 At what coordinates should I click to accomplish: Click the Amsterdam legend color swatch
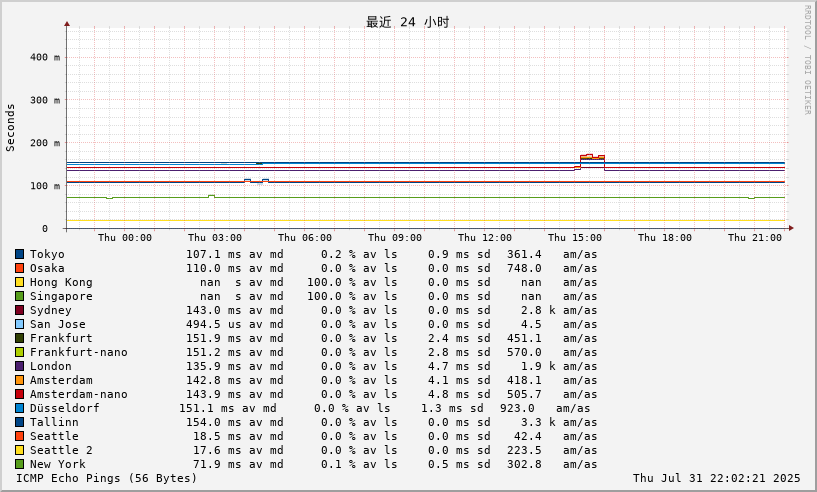[19, 381]
